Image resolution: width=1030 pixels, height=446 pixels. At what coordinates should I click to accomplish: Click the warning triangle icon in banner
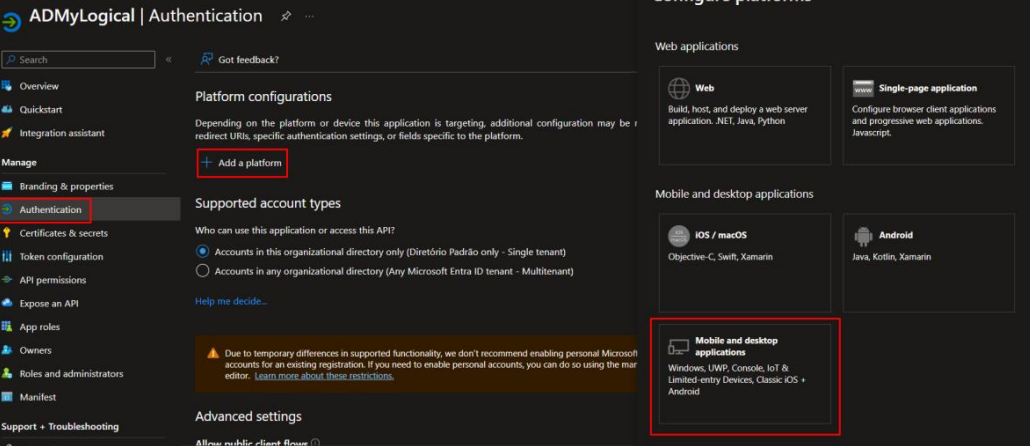213,353
